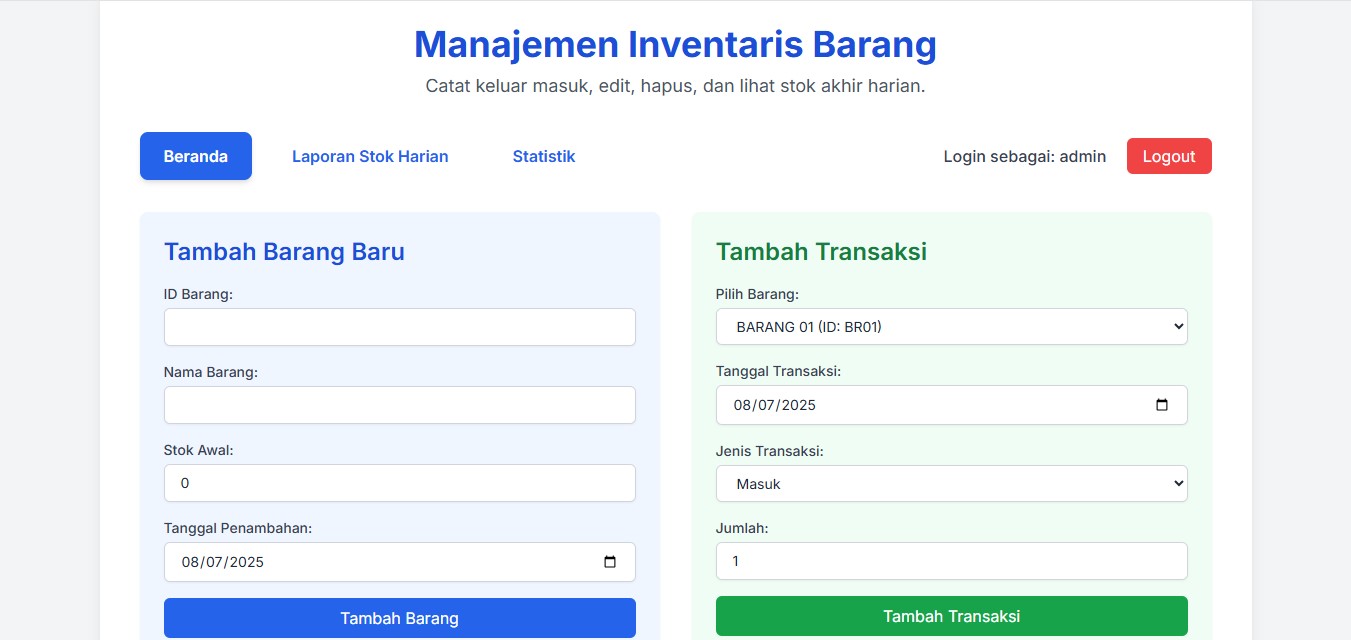Click the Manajemen Inventaris Barang title
The height and width of the screenshot is (640, 1351).
click(675, 44)
